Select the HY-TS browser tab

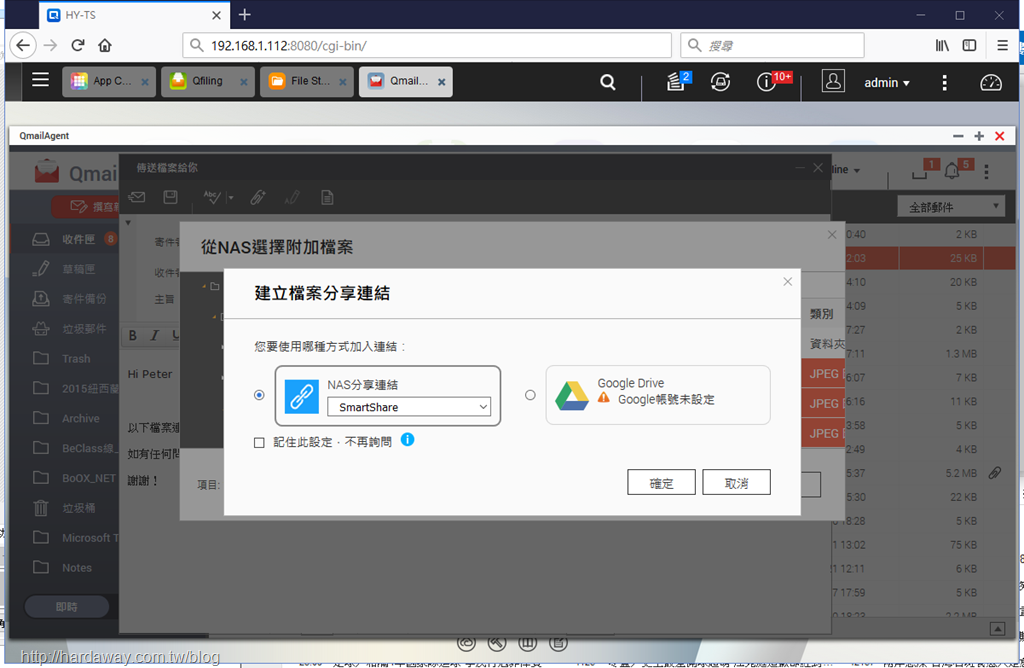135,15
